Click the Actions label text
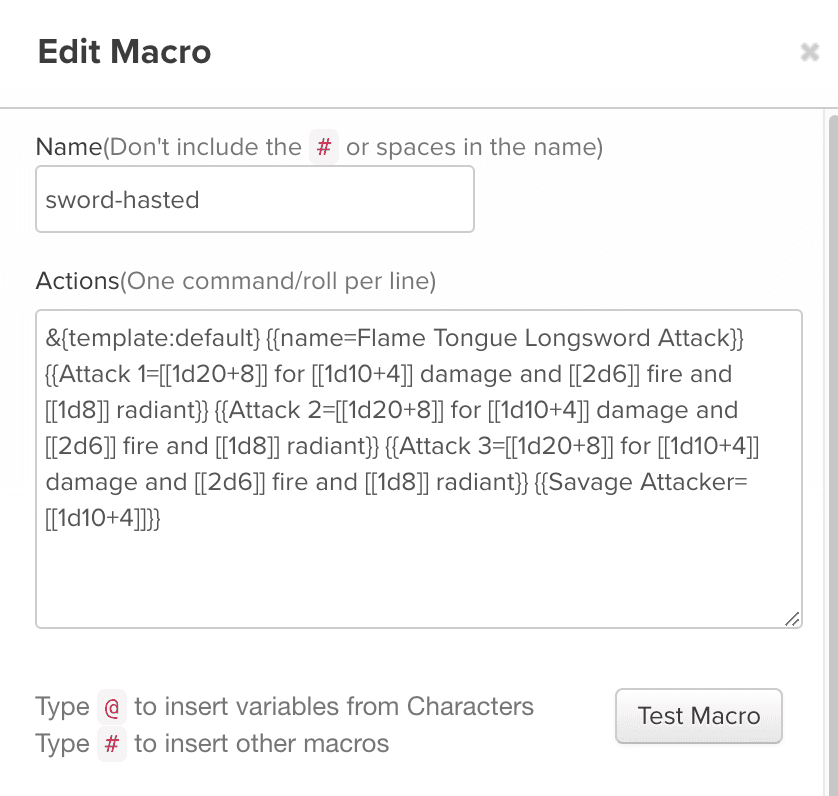 tap(77, 281)
